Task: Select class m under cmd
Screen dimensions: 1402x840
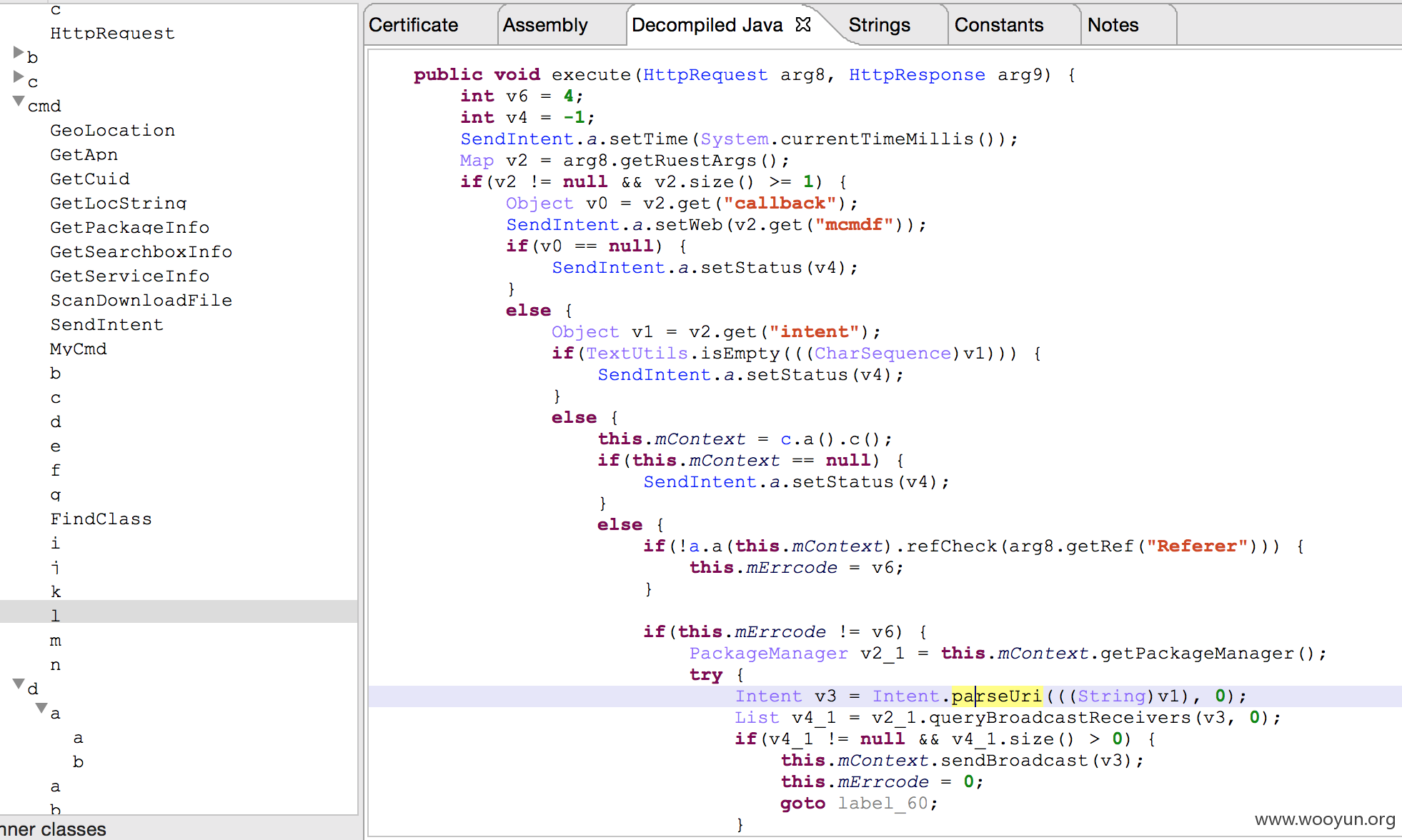Action: [56, 640]
